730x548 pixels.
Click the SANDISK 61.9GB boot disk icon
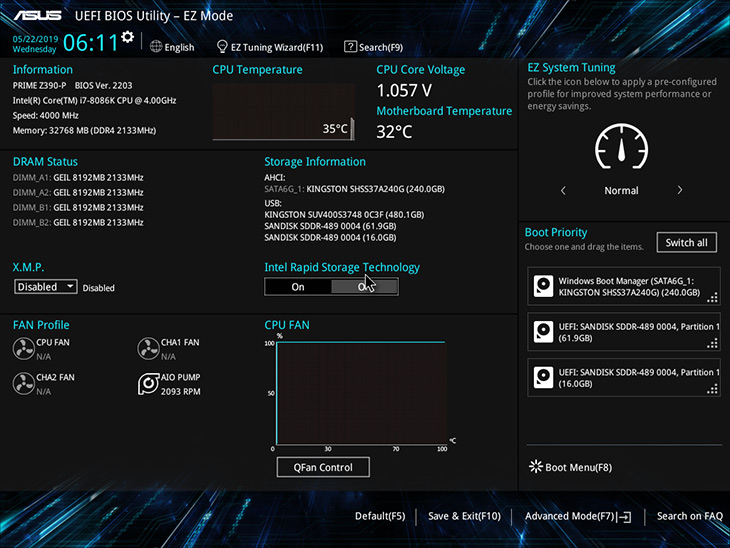point(543,332)
